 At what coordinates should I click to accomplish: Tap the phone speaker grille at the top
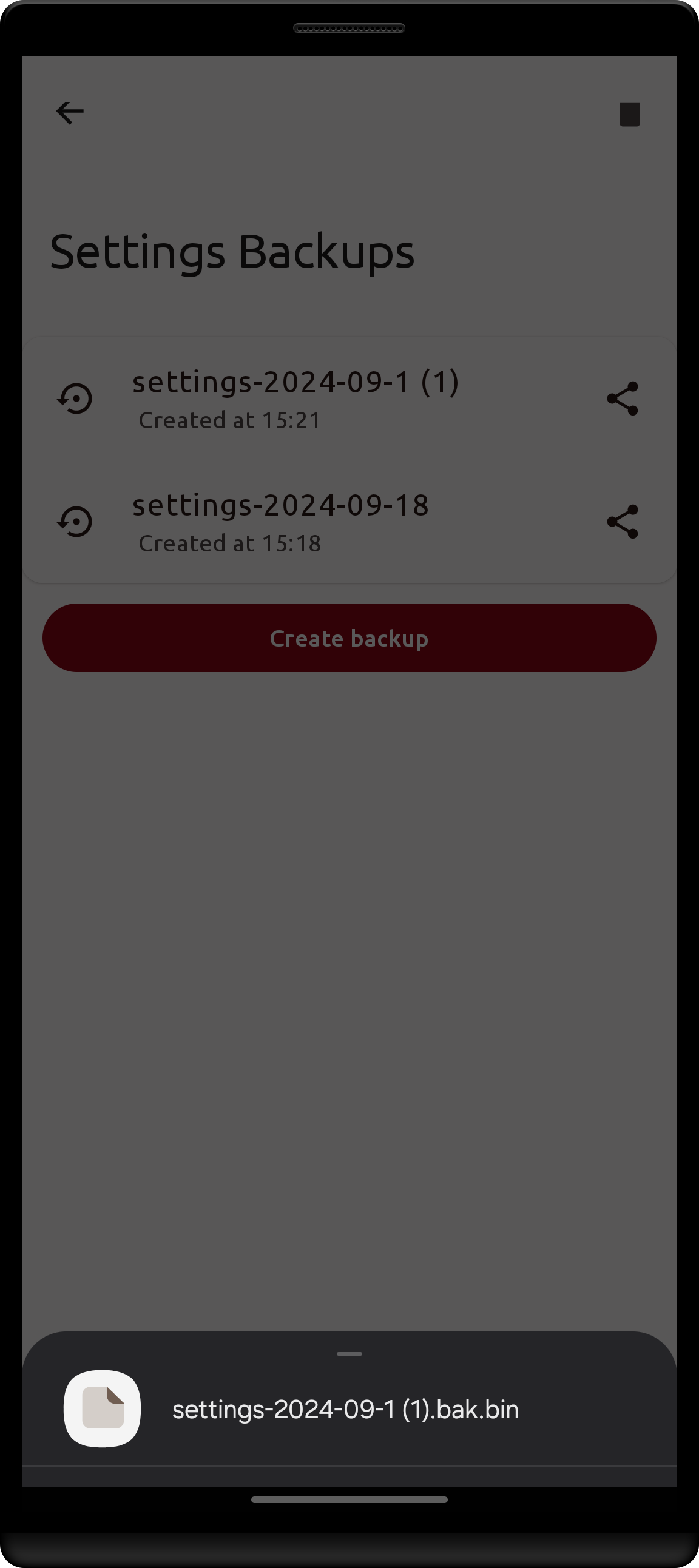click(x=349, y=28)
